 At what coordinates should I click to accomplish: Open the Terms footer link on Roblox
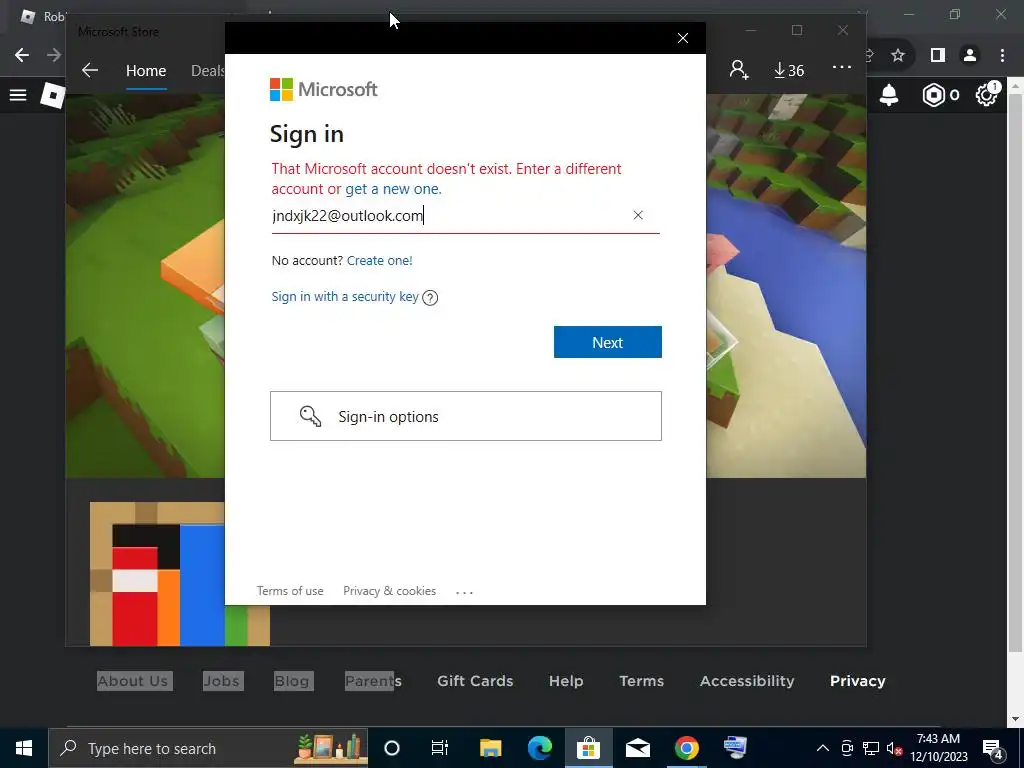click(x=641, y=680)
